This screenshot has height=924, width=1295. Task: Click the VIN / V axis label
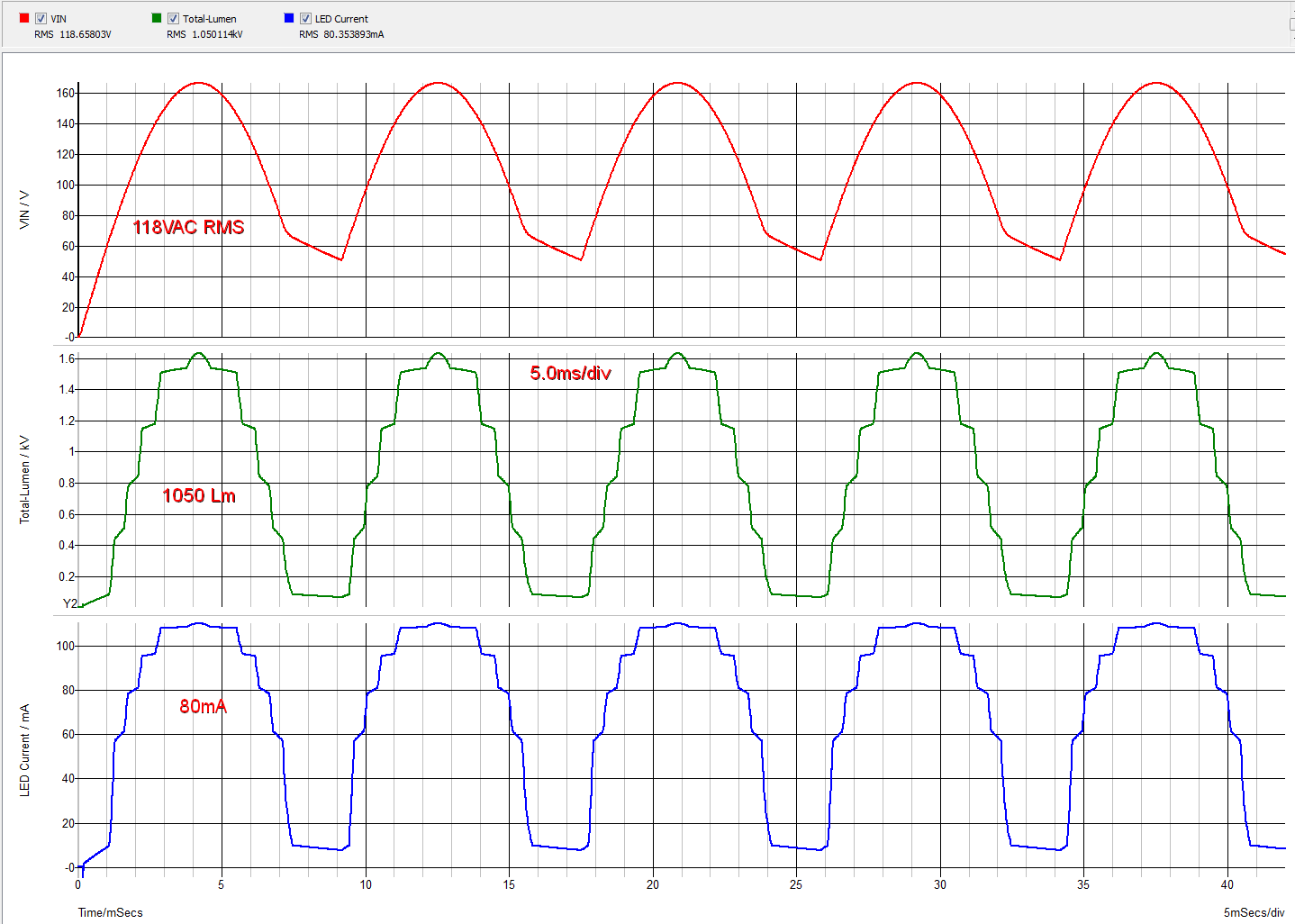click(24, 209)
